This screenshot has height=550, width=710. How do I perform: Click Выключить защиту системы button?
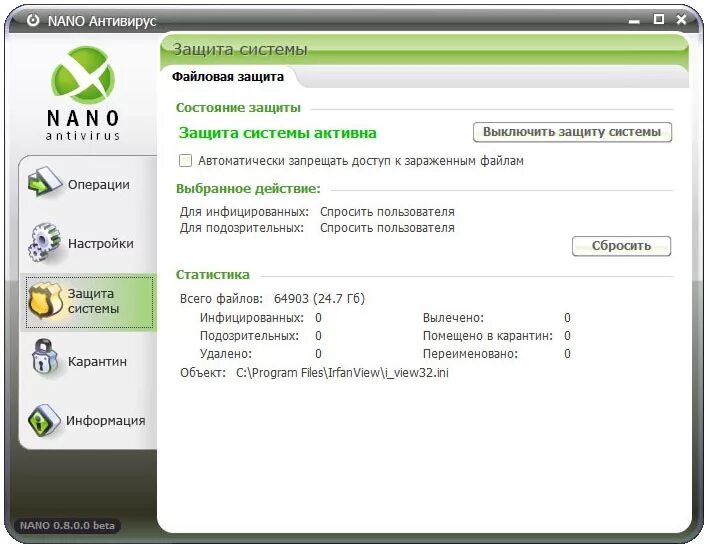(x=572, y=132)
